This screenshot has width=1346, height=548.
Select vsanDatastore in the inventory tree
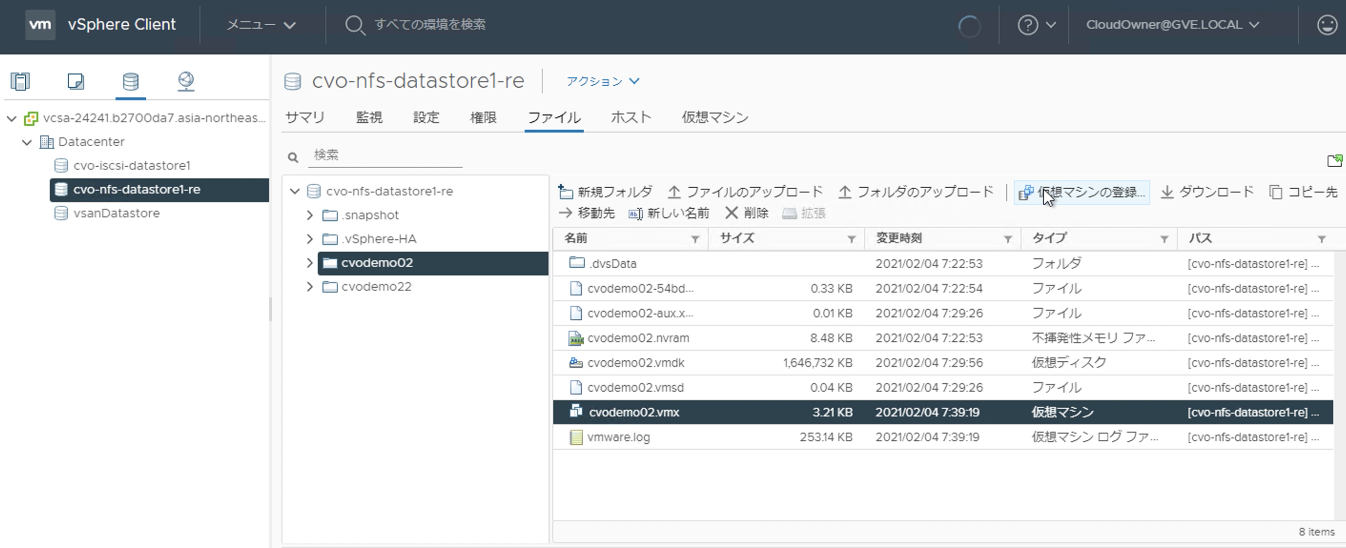click(x=116, y=214)
